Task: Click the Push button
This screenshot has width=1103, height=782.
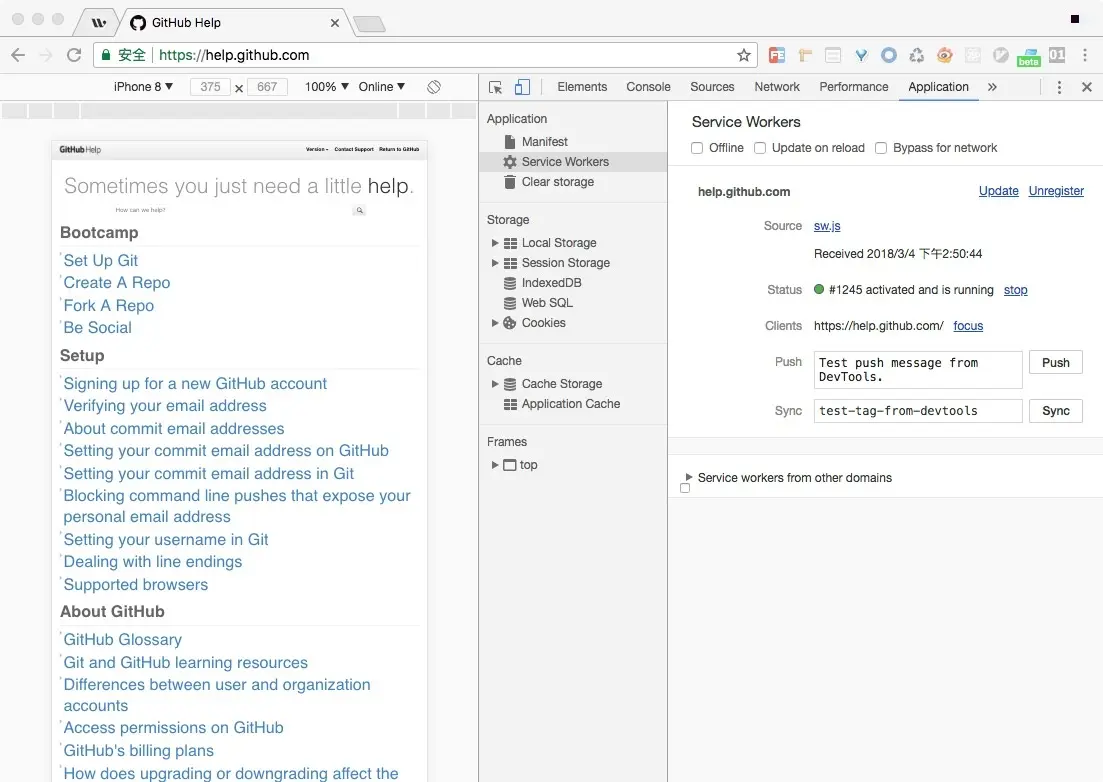Action: click(1055, 363)
